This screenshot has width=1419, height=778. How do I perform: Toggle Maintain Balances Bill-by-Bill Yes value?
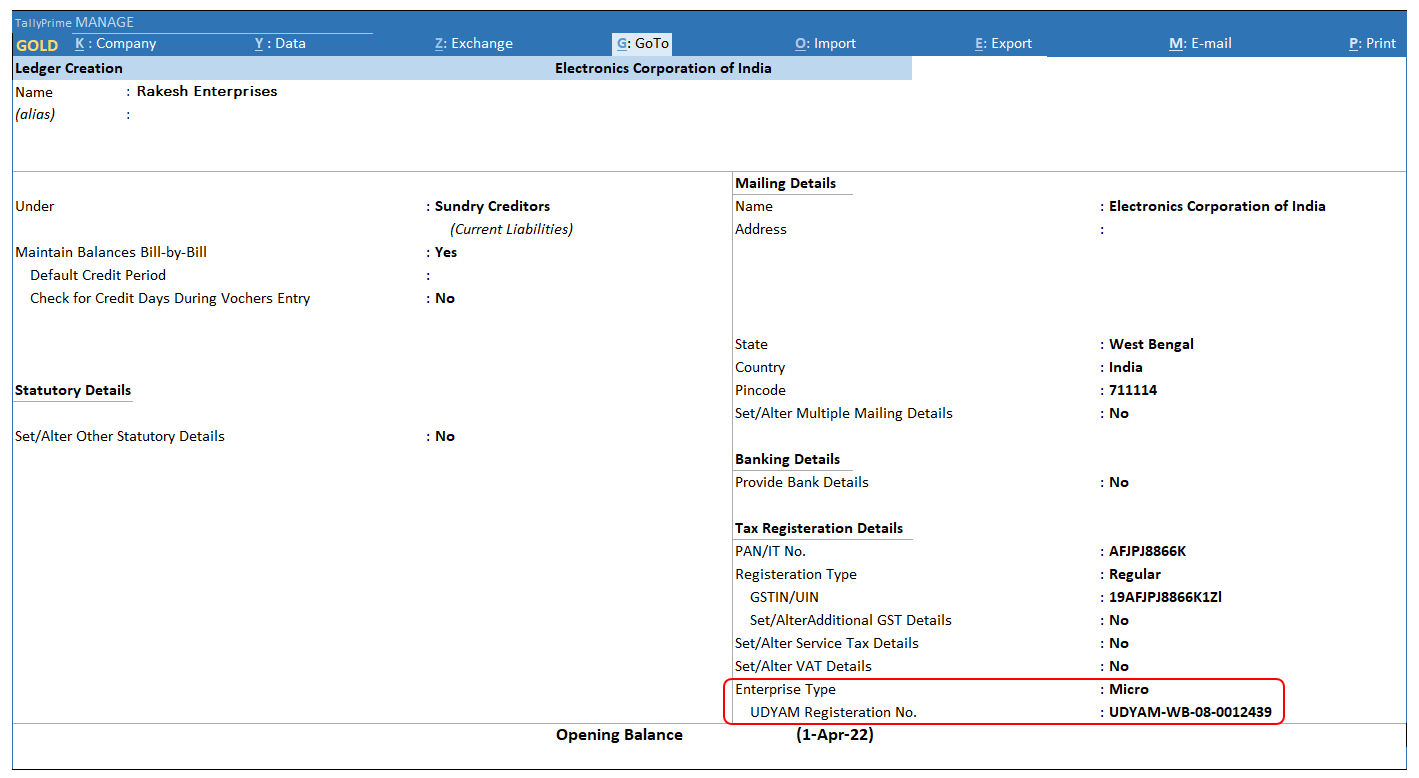pos(446,253)
